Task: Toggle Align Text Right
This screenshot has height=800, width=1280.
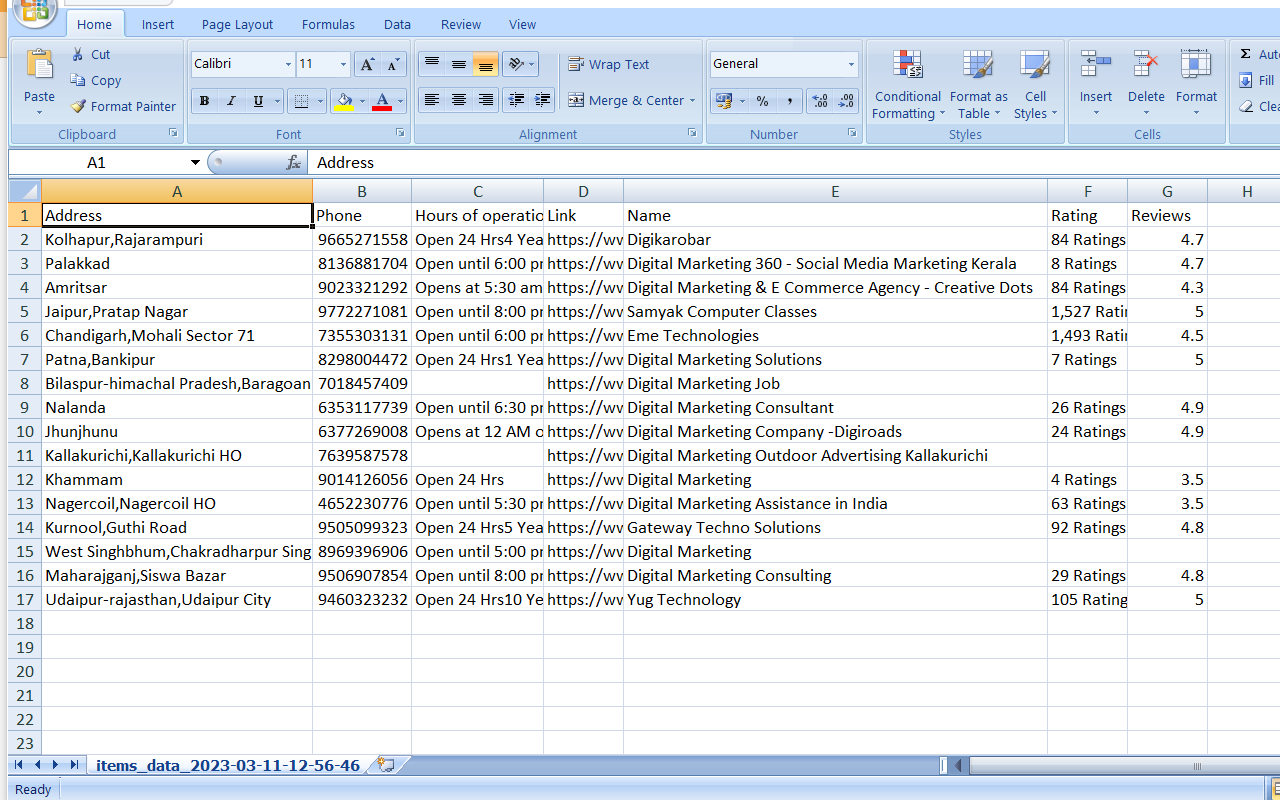Action: [x=486, y=100]
